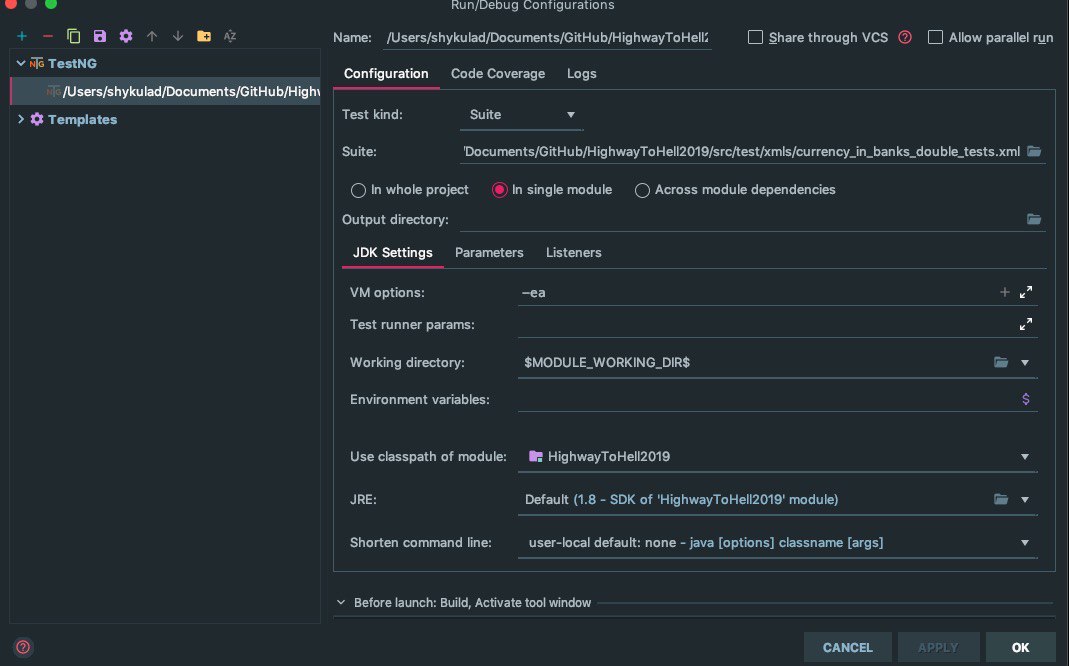The image size is (1069, 666).
Task: Open Working directory macro dropdown arrow
Action: pos(1025,363)
